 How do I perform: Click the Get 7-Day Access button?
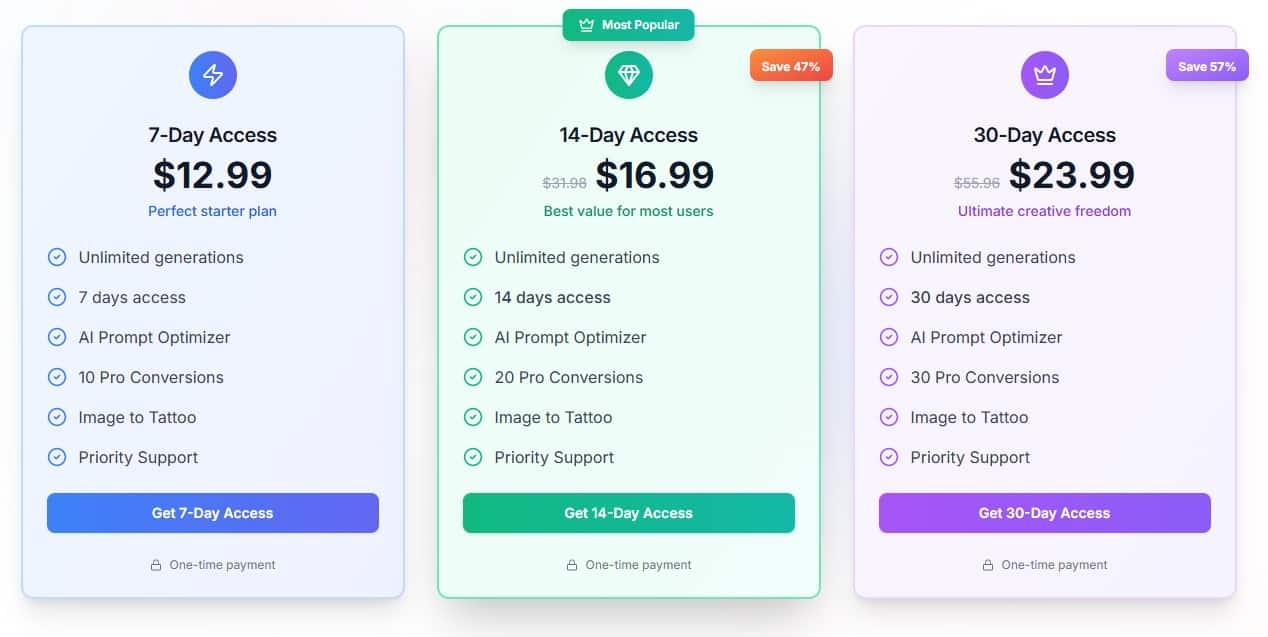click(x=212, y=512)
